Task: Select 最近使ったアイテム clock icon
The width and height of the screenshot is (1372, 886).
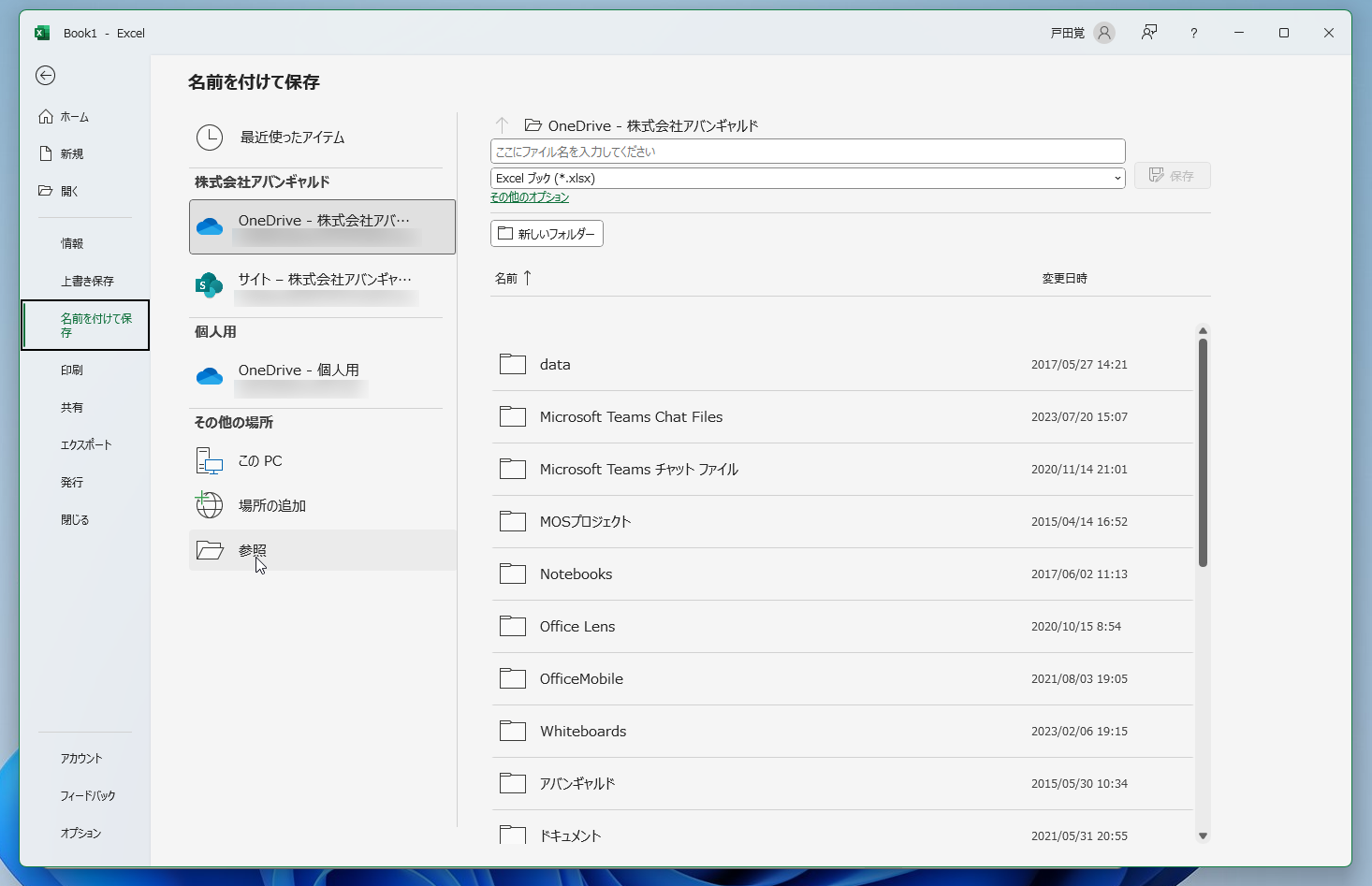Action: point(210,138)
